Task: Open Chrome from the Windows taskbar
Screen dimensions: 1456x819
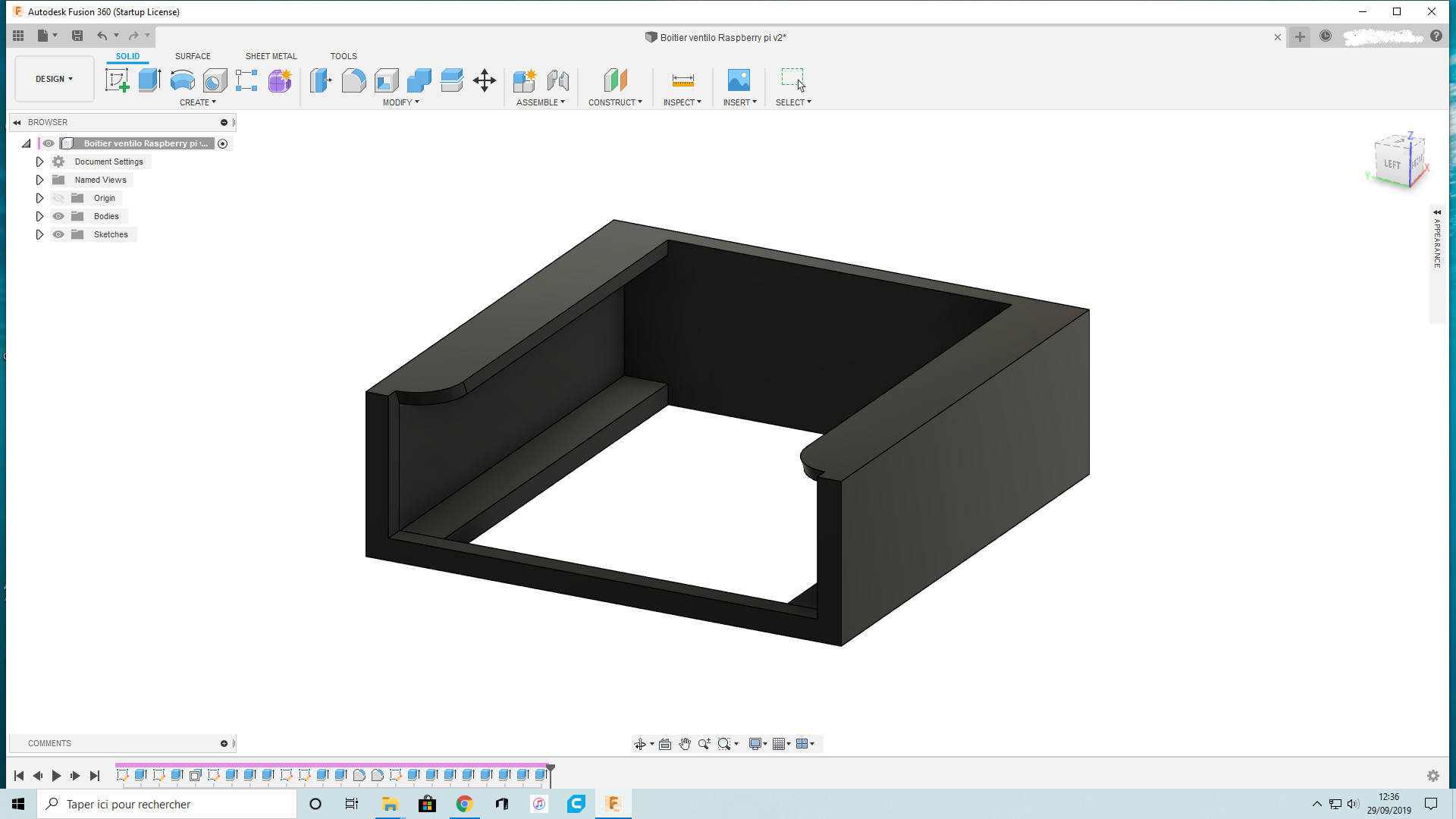Action: (464, 804)
